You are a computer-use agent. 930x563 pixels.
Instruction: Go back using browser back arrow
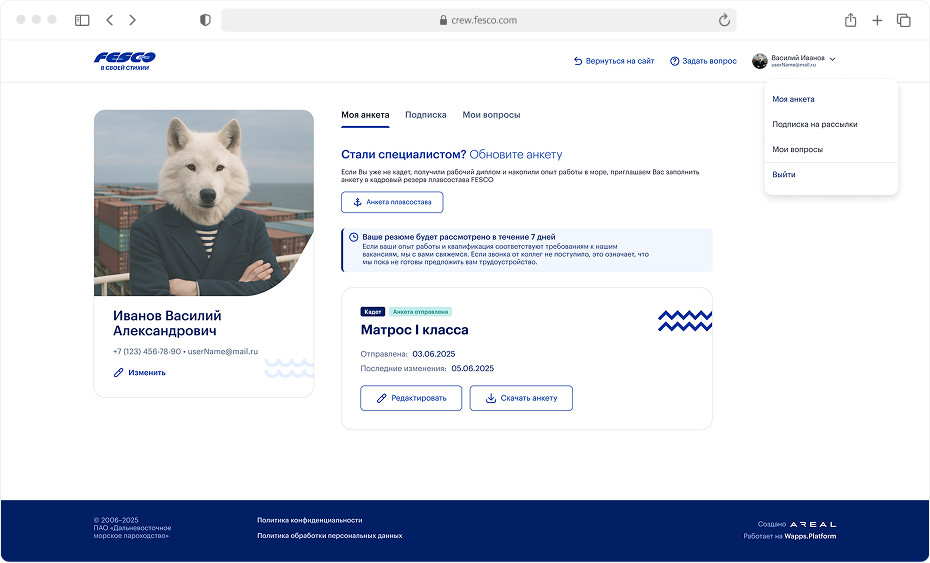point(110,20)
